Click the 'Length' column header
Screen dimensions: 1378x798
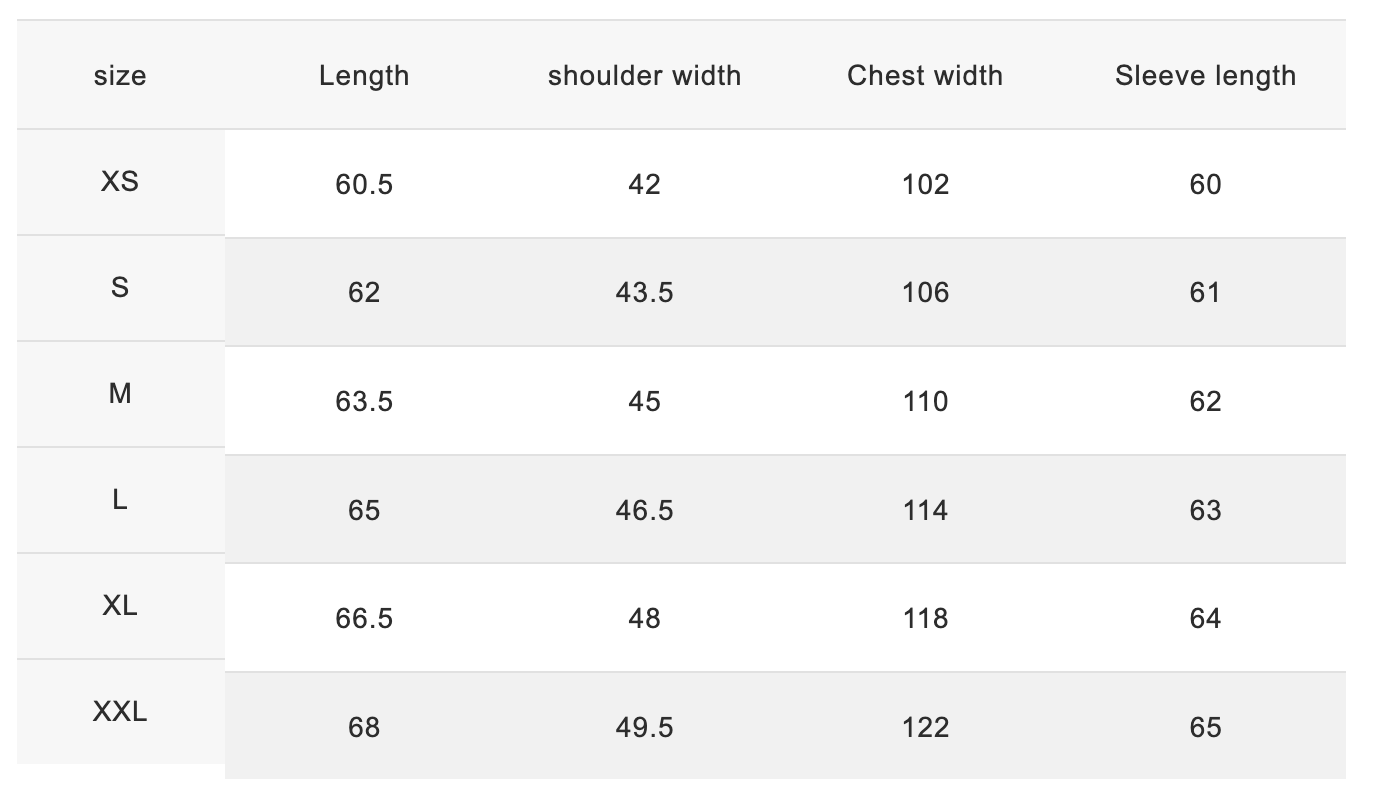[364, 76]
